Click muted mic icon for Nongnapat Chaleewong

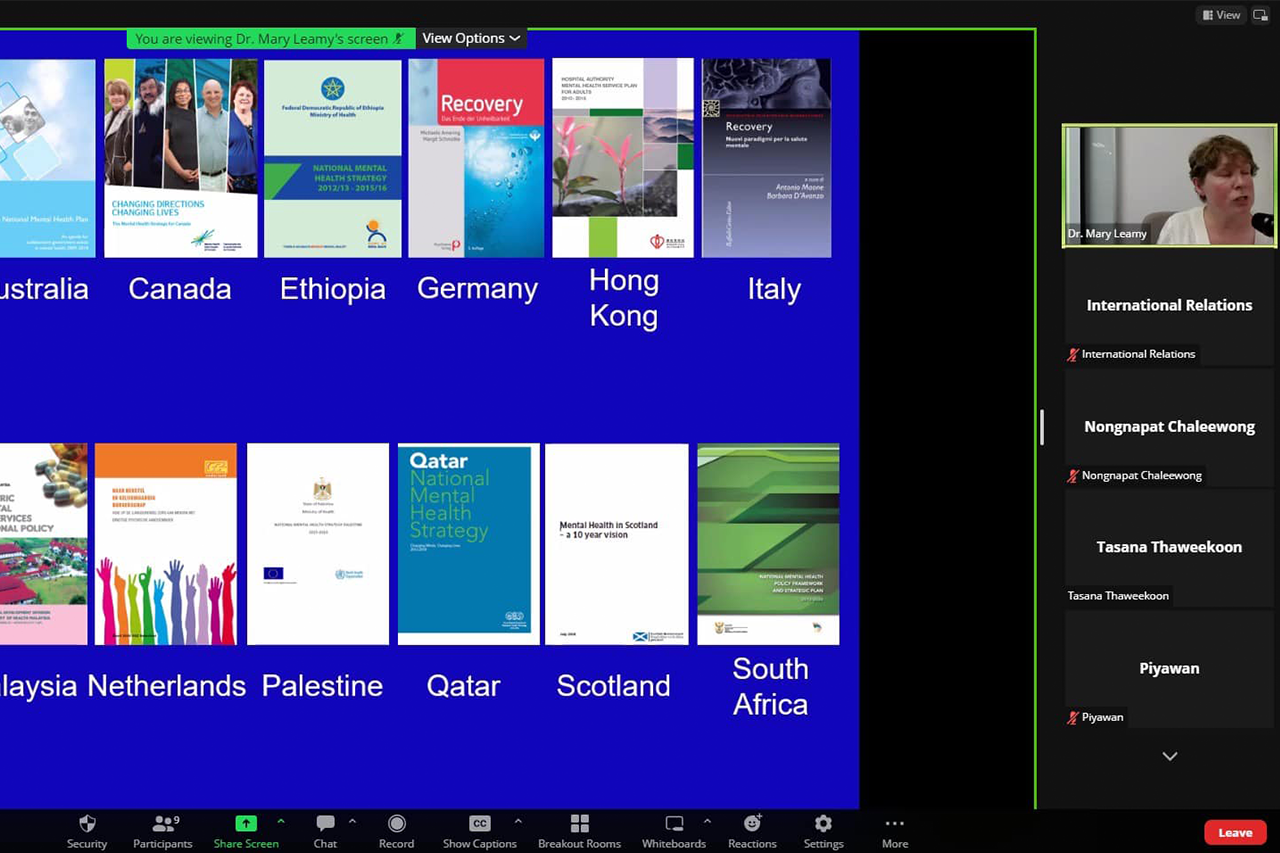[x=1073, y=475]
